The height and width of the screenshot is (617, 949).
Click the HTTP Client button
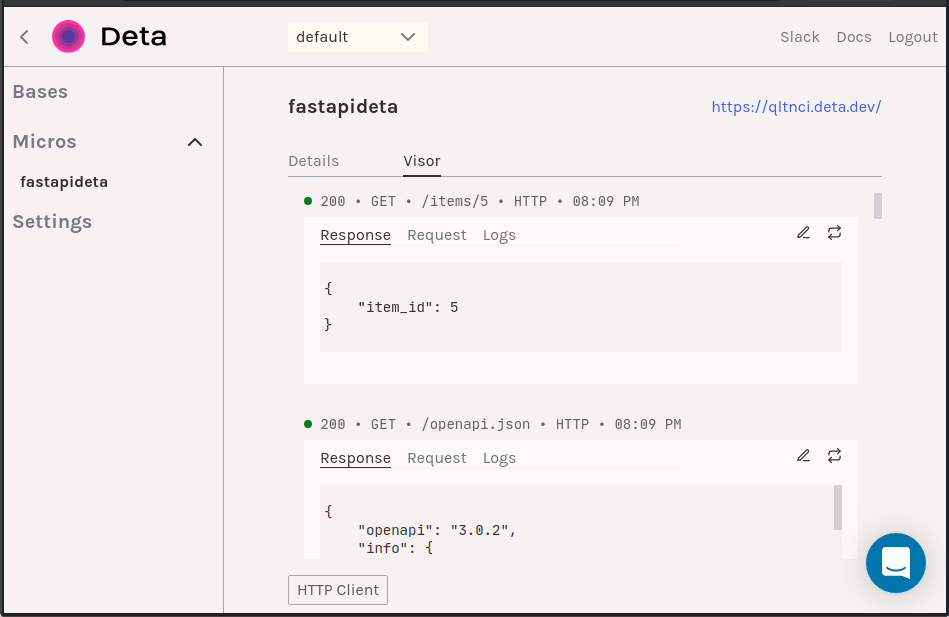click(338, 590)
